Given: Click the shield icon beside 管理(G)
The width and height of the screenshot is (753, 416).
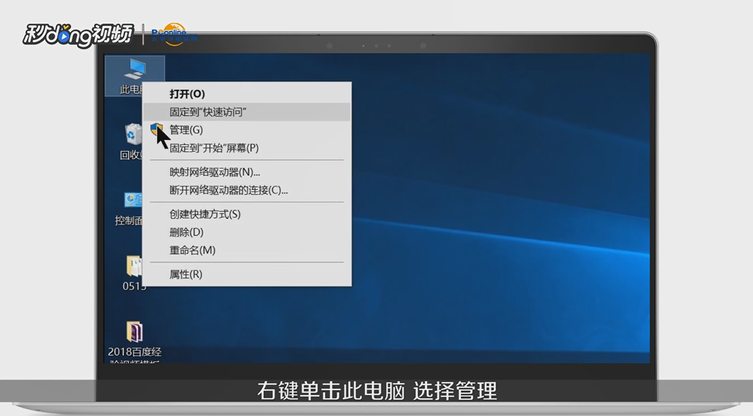Looking at the screenshot, I should 157,129.
